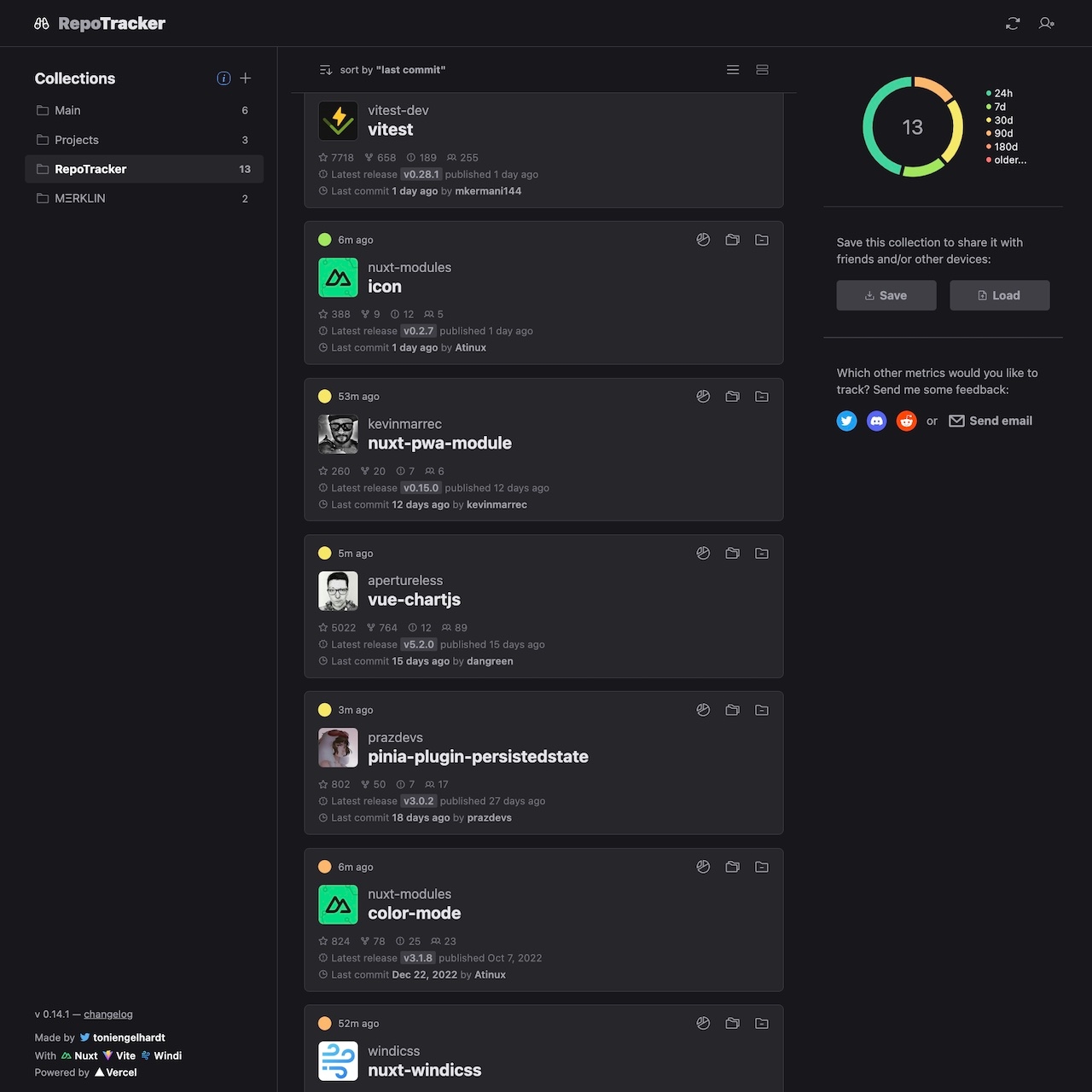Open the Windi link in footer
This screenshot has height=1092, width=1092.
tap(161, 1055)
